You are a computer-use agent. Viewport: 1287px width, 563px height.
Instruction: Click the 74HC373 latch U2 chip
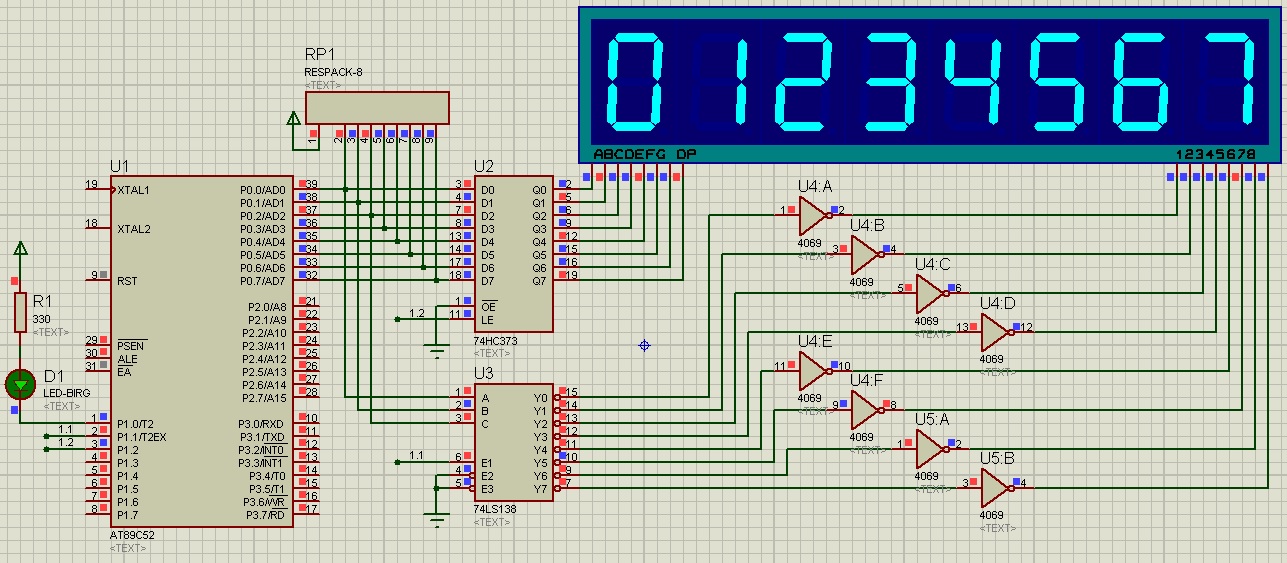click(x=513, y=253)
